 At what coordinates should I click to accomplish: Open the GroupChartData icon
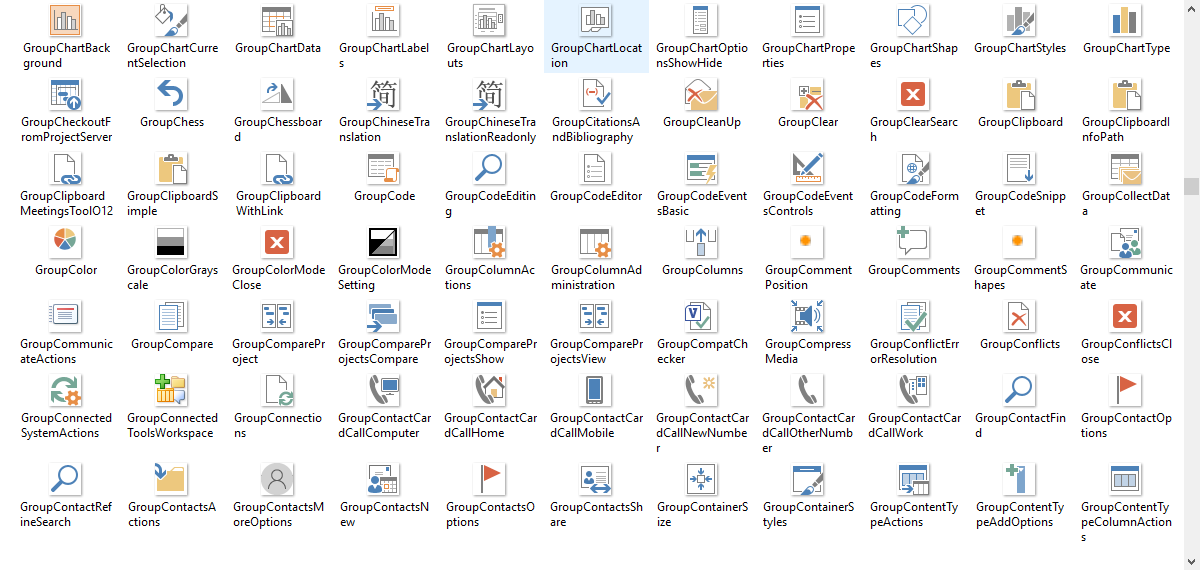tap(278, 20)
